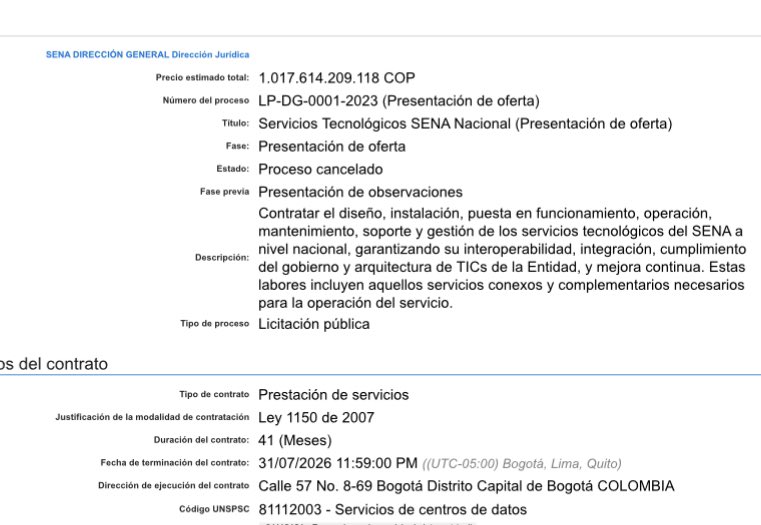Click the label Descripción

tap(222, 258)
